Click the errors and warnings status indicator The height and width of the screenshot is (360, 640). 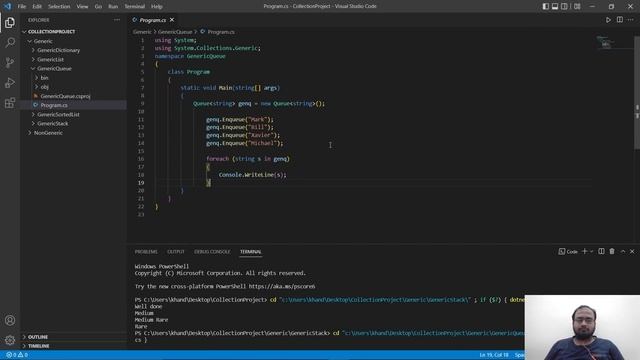(17, 355)
